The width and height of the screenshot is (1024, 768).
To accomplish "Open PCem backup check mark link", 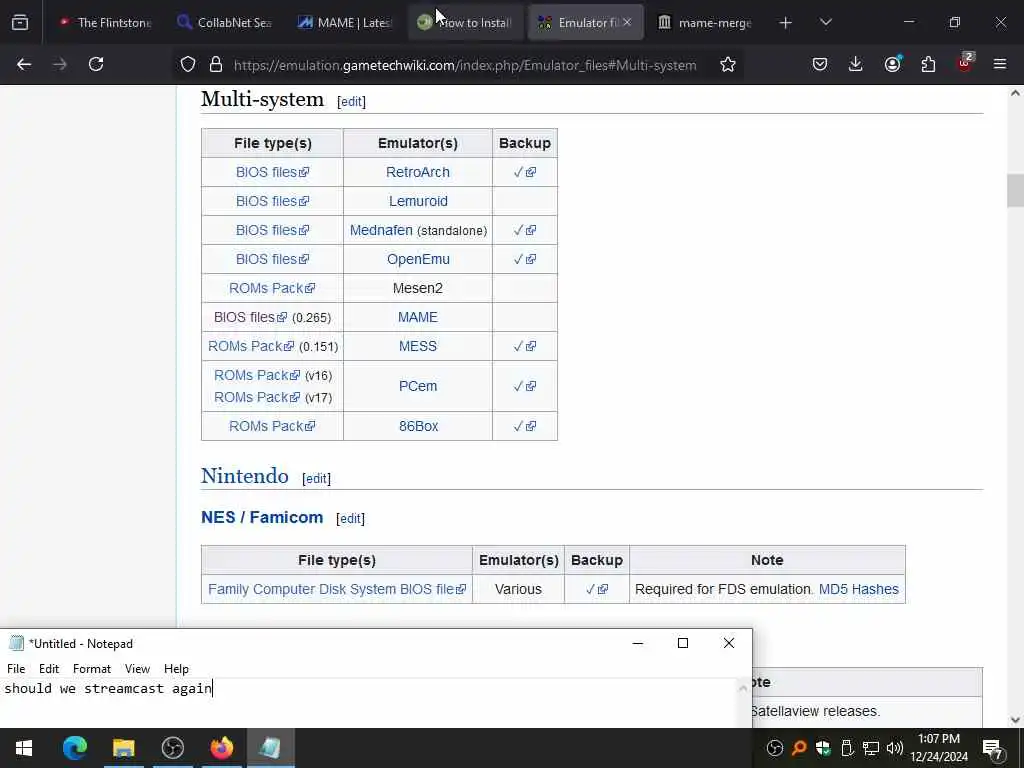I will (524, 386).
